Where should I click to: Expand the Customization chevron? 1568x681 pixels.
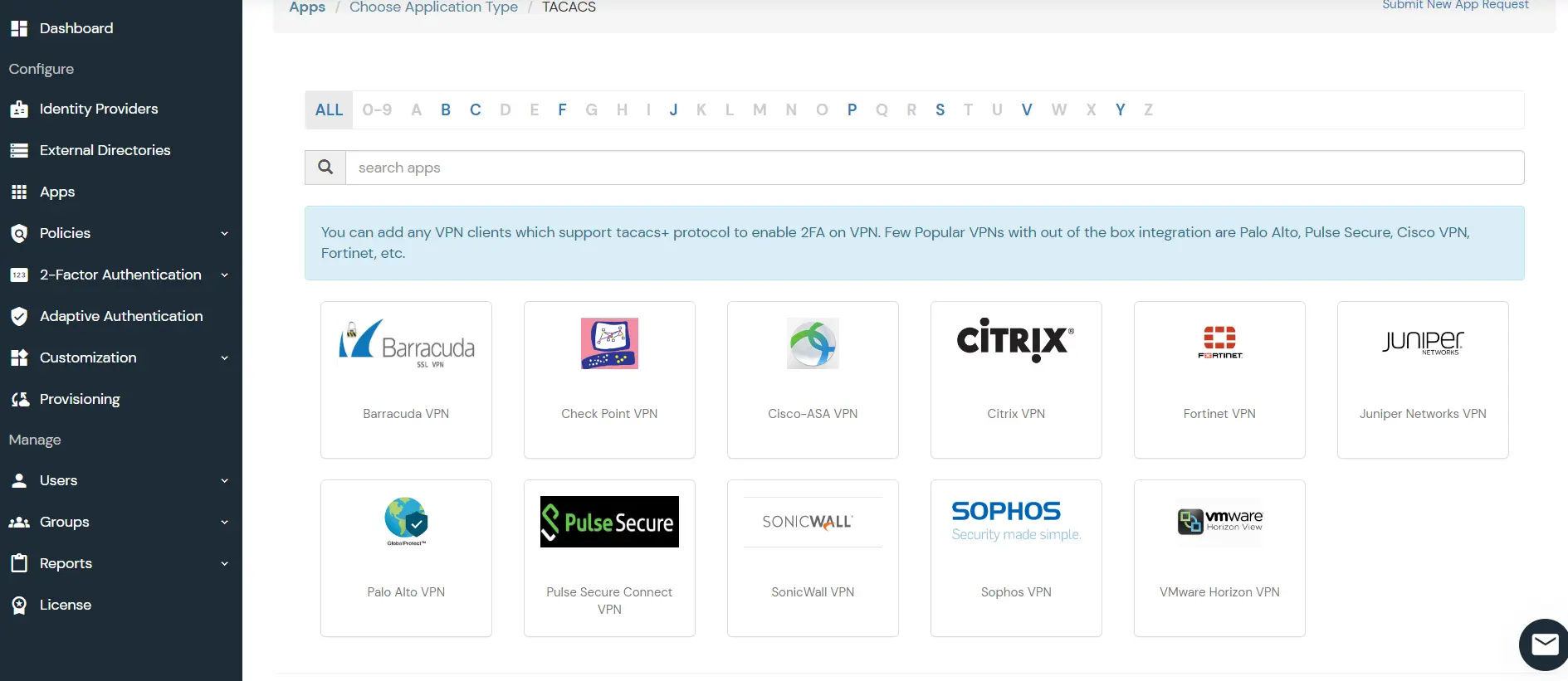224,358
